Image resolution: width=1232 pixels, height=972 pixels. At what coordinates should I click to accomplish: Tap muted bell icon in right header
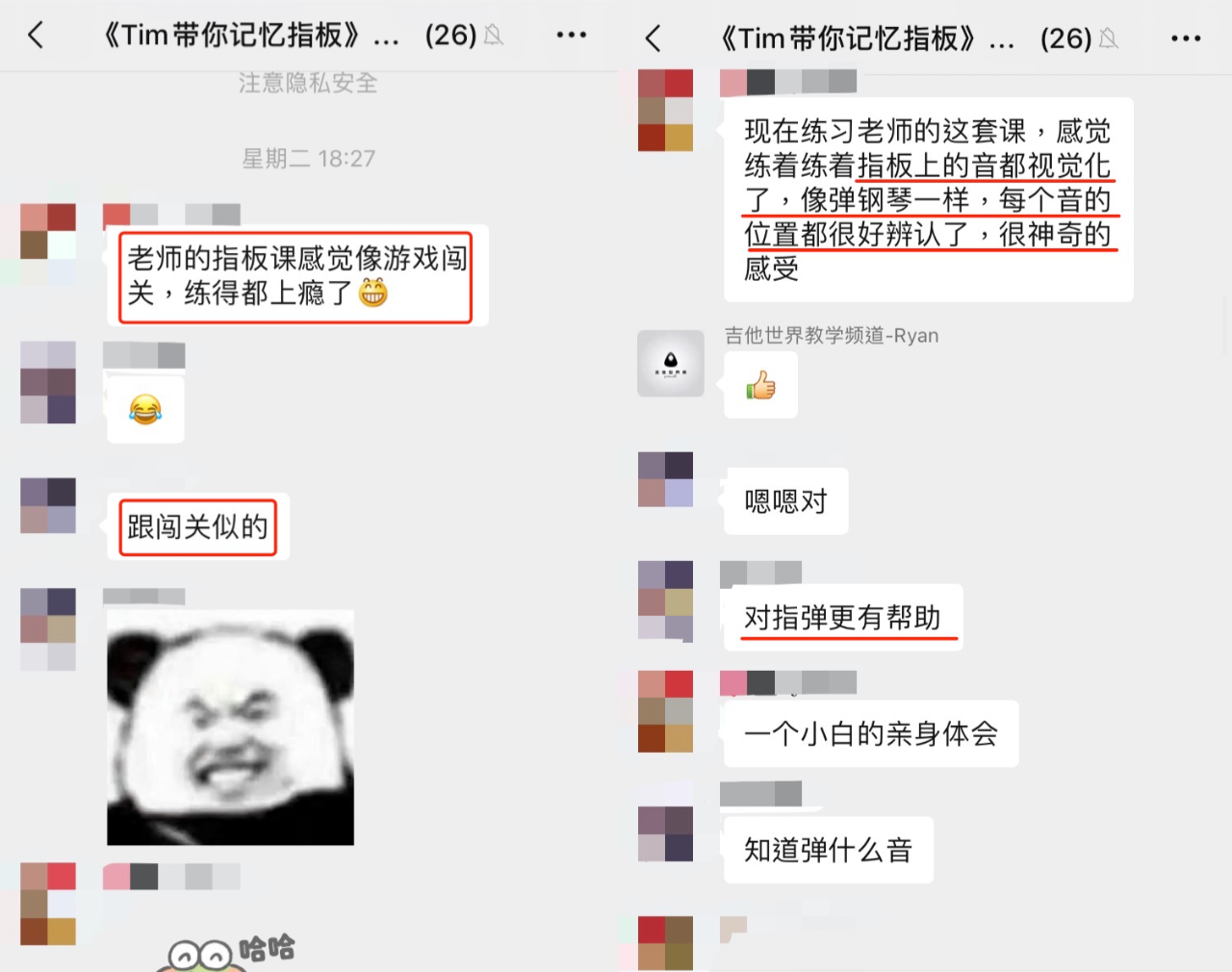1109,38
